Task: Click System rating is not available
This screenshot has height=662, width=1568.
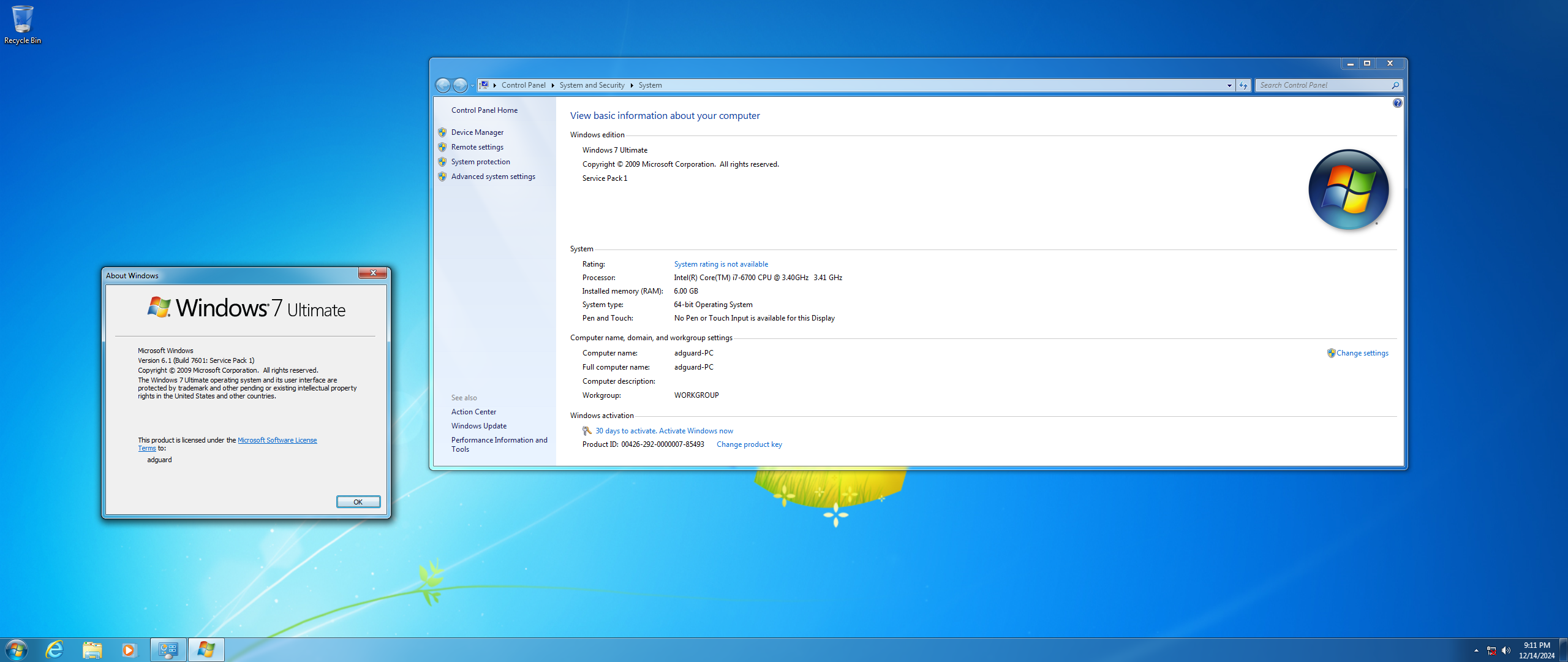Action: coord(721,264)
